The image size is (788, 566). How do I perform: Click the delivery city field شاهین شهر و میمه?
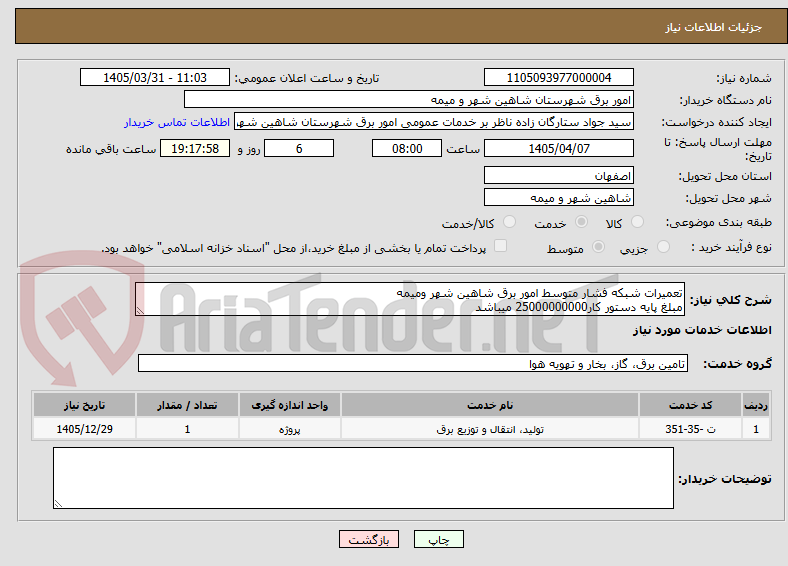tap(558, 198)
